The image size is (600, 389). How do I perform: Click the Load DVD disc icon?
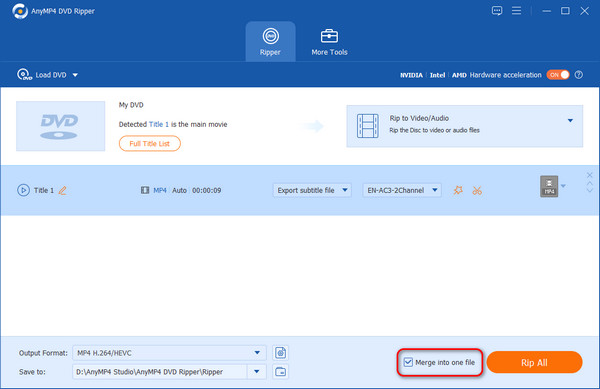click(x=24, y=75)
